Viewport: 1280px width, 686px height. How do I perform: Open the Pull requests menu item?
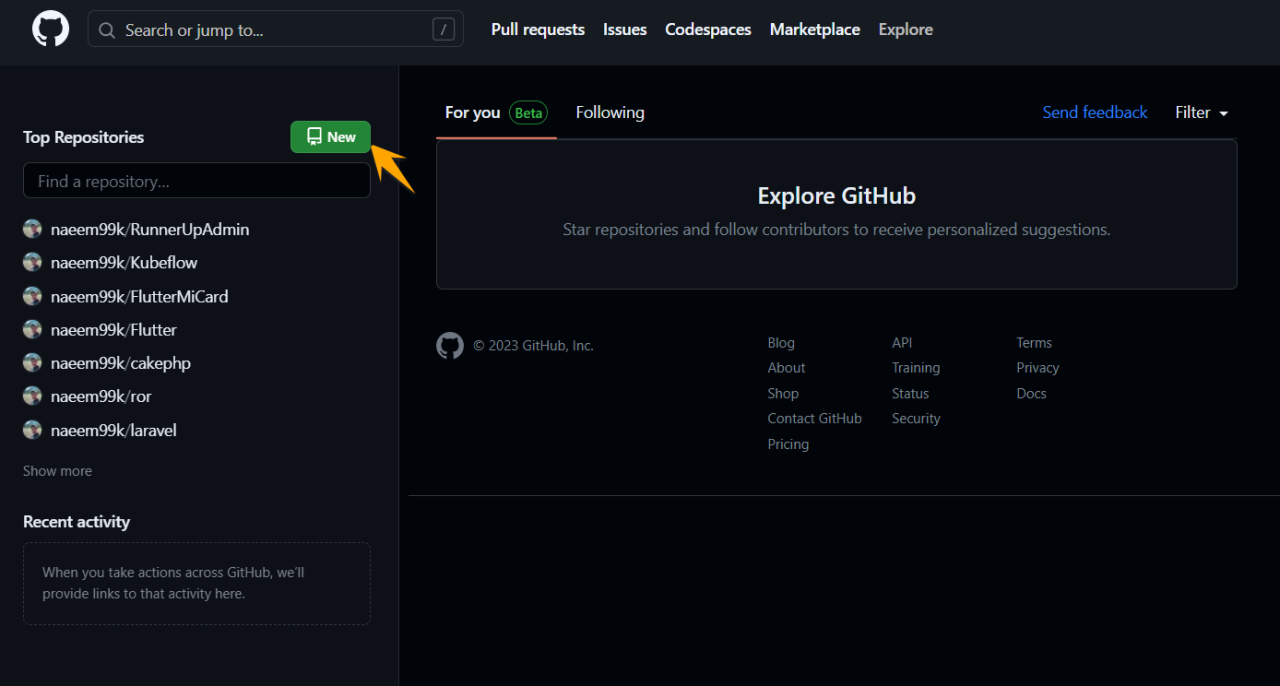pos(537,29)
